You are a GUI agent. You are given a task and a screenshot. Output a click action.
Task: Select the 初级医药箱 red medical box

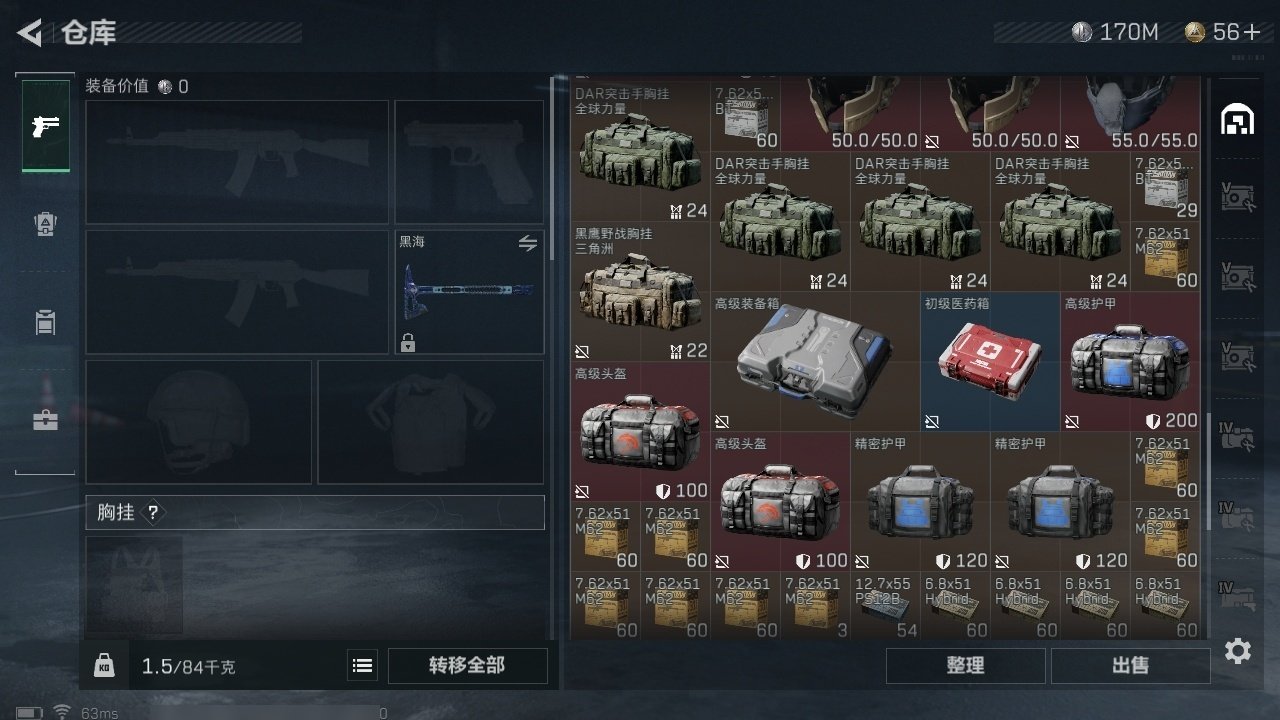[x=990, y=361]
